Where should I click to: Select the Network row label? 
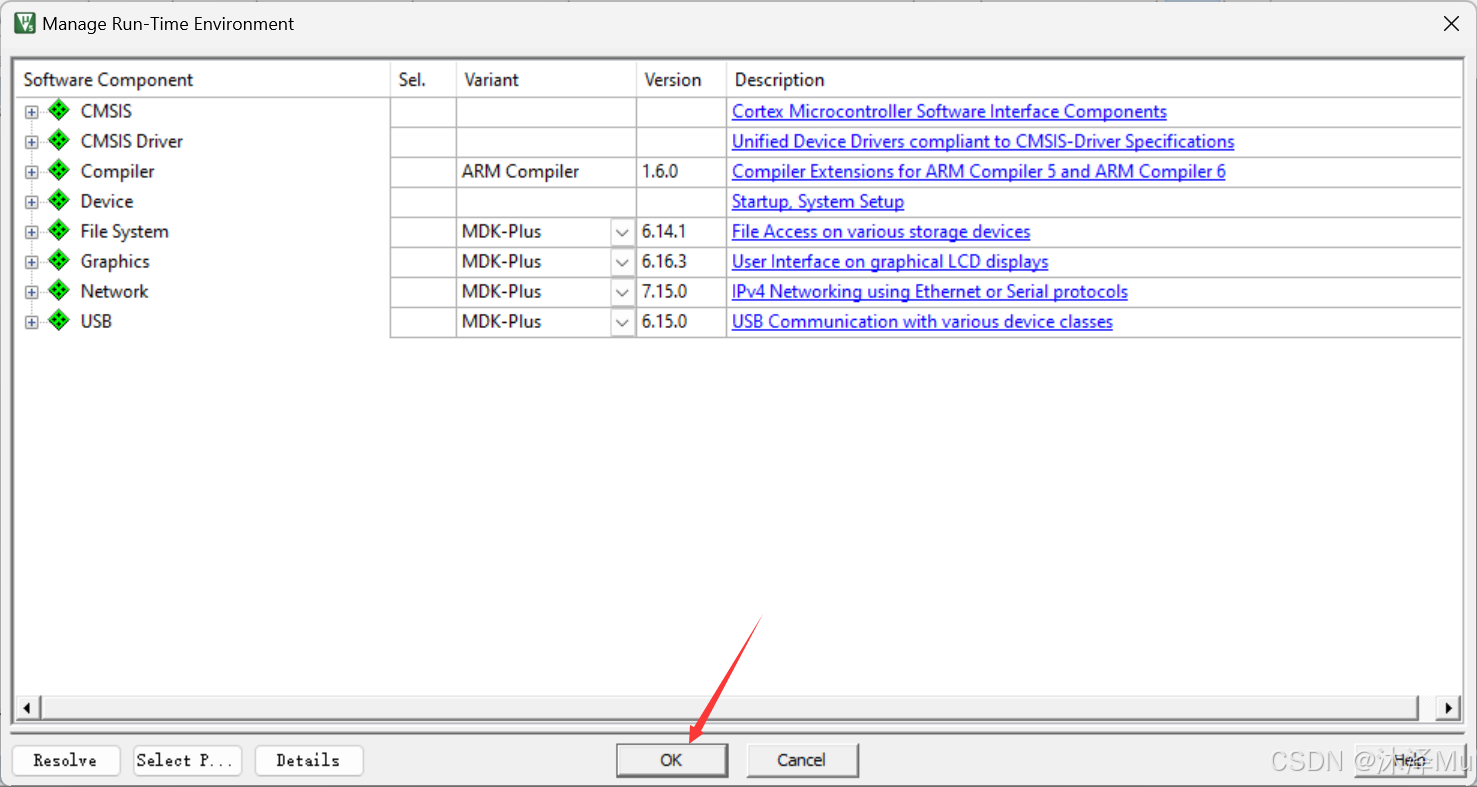click(x=114, y=291)
